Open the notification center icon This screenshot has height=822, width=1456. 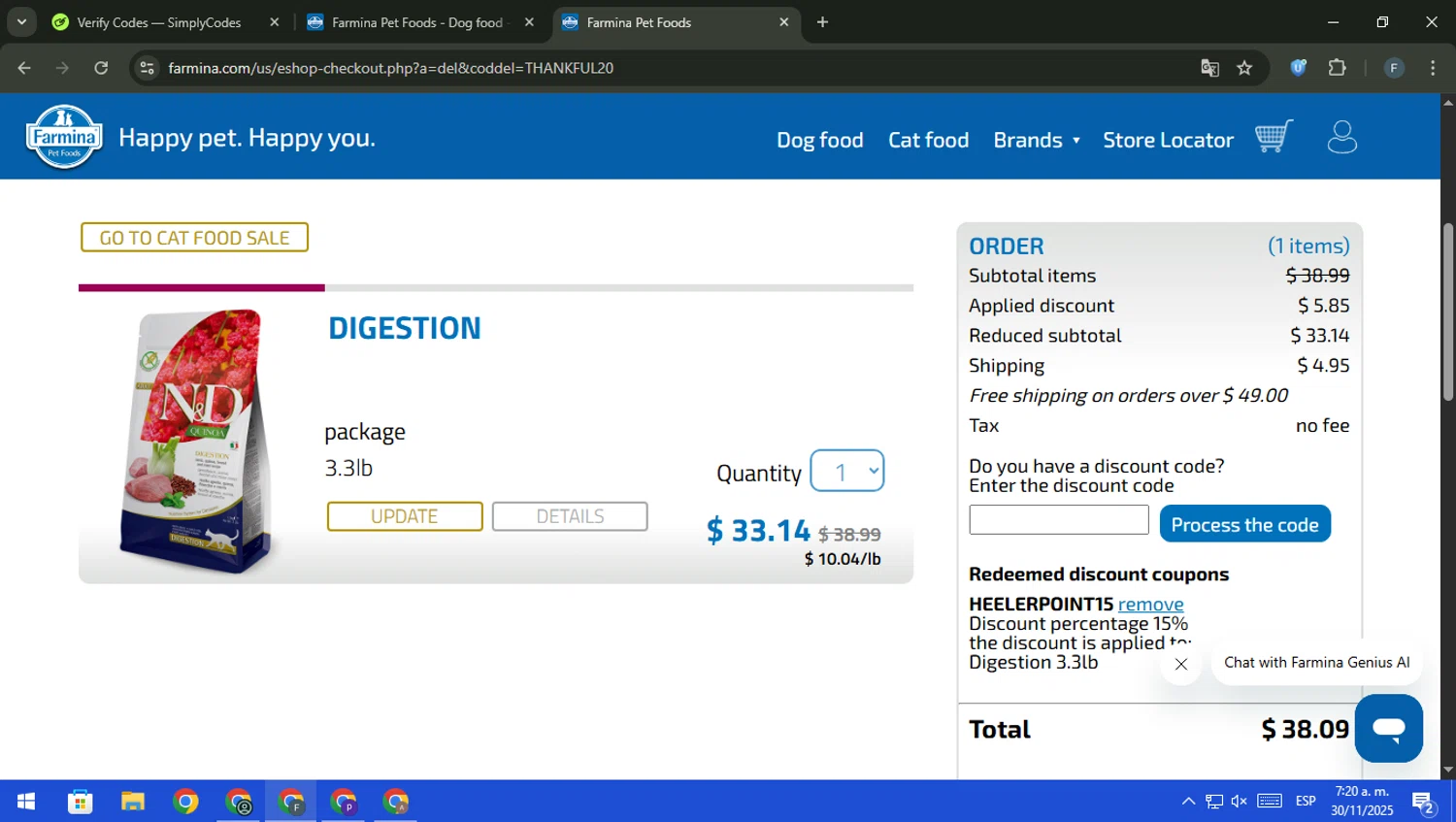point(1424,802)
